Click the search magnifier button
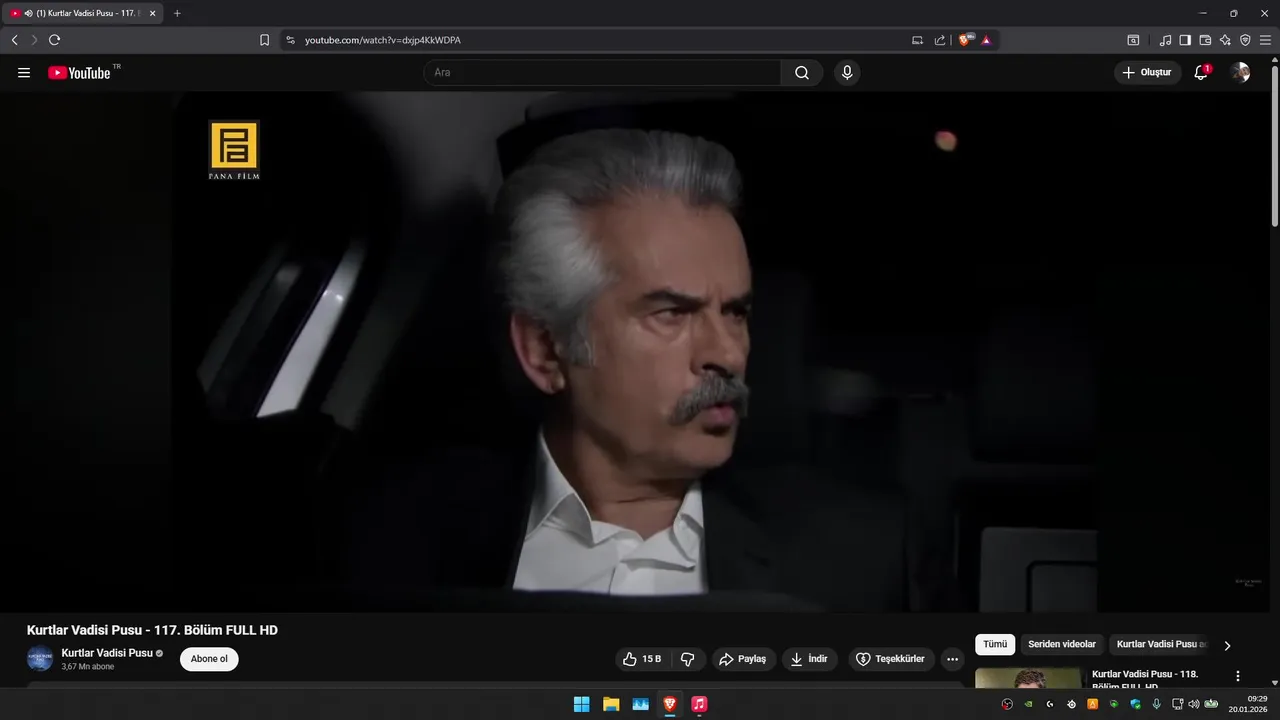The width and height of the screenshot is (1280, 720). pyautogui.click(x=802, y=73)
